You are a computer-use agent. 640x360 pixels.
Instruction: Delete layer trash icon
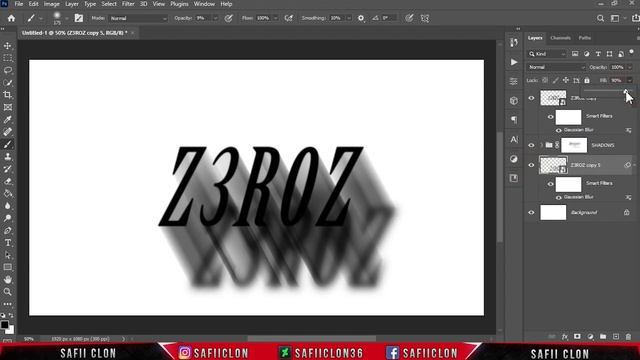[x=629, y=337]
